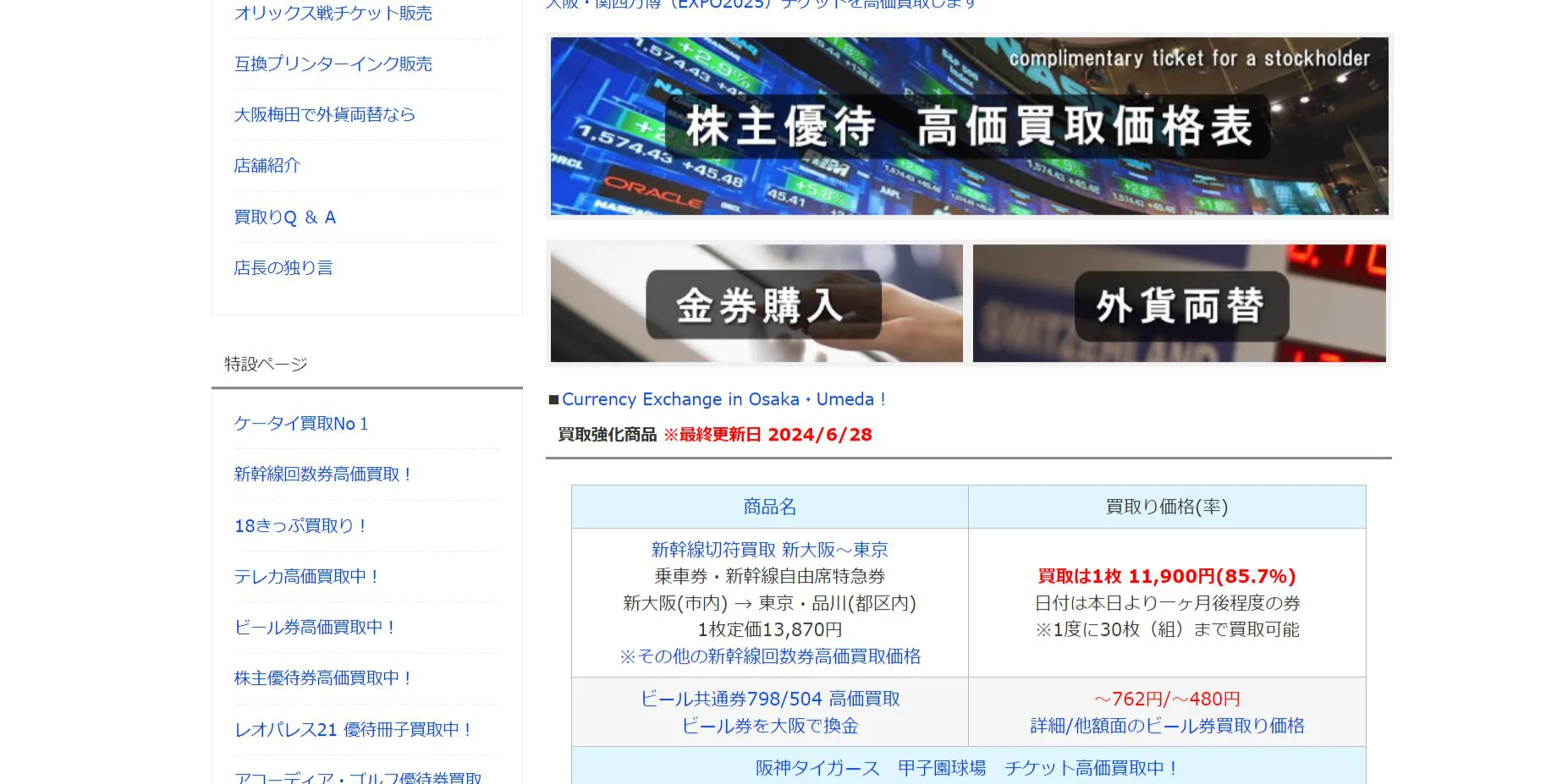
Task: Open 株主優待券高価買取中！ sidebar link
Action: (x=322, y=678)
